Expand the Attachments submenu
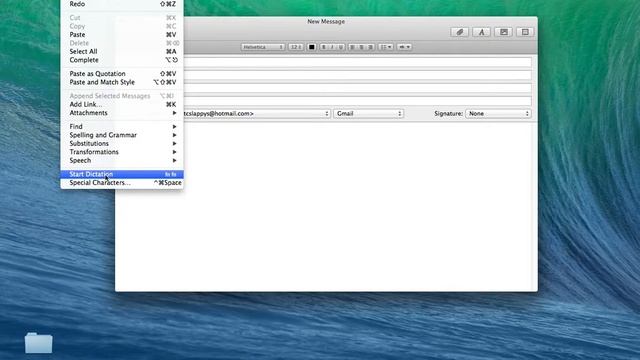Viewport: 640px width, 360px height. pyautogui.click(x=122, y=113)
